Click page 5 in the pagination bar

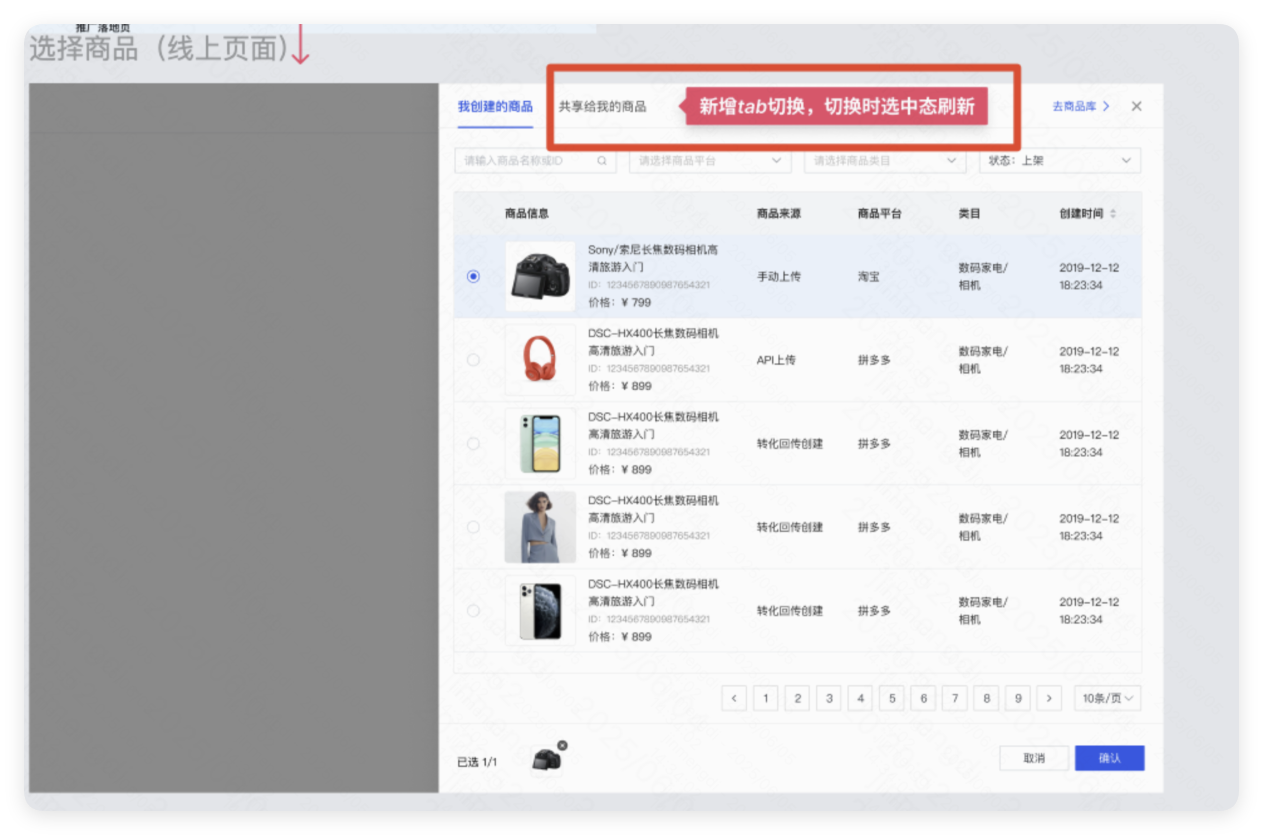point(891,698)
